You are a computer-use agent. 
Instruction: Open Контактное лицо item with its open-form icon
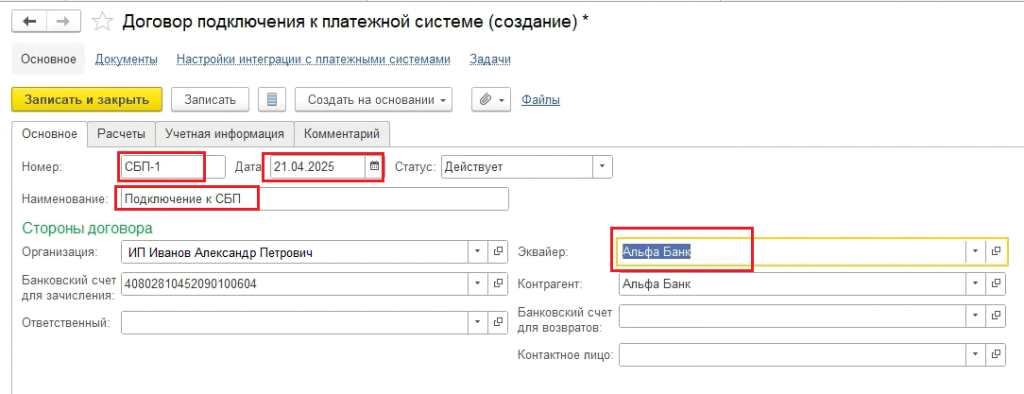tap(996, 355)
